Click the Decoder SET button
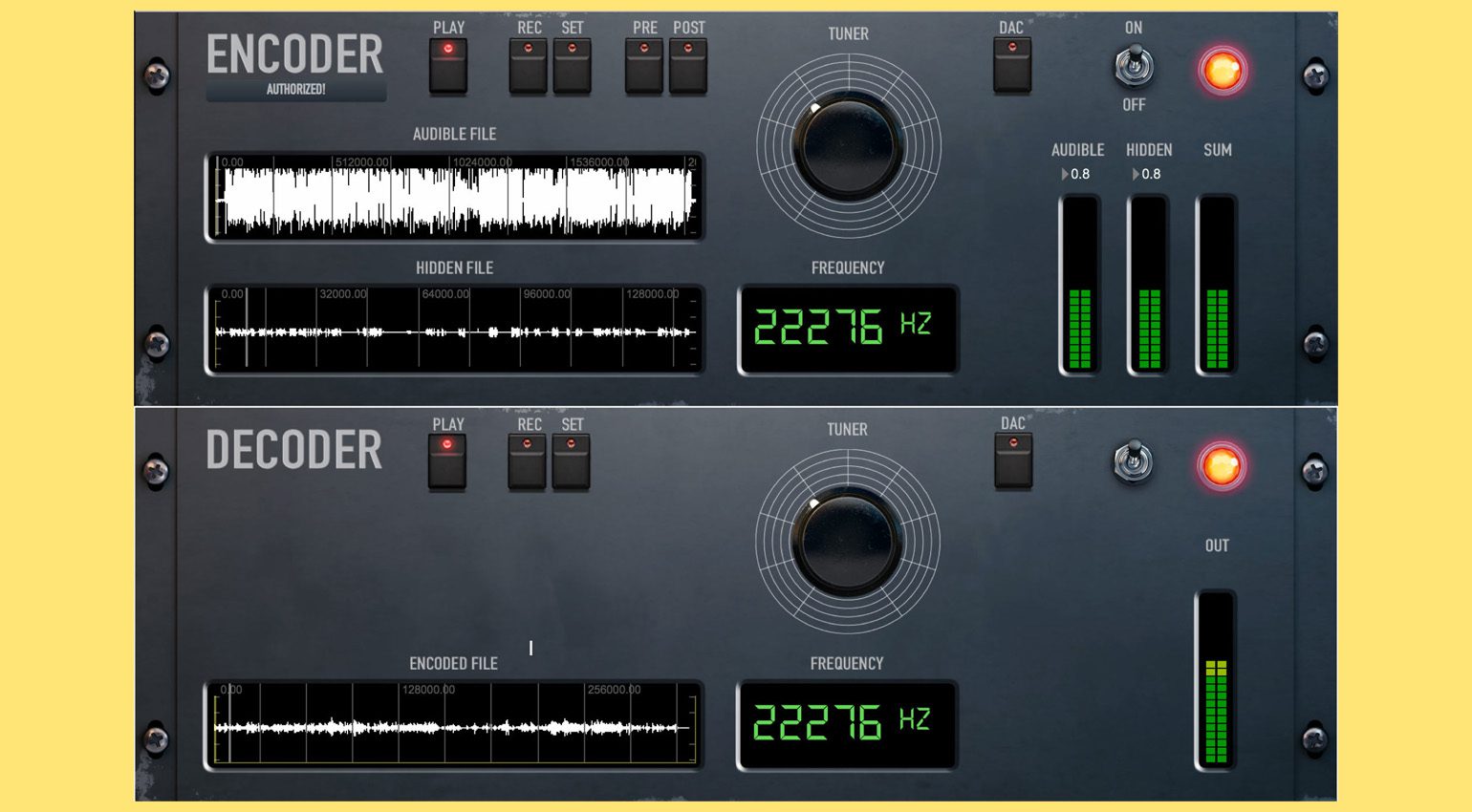 tap(571, 462)
